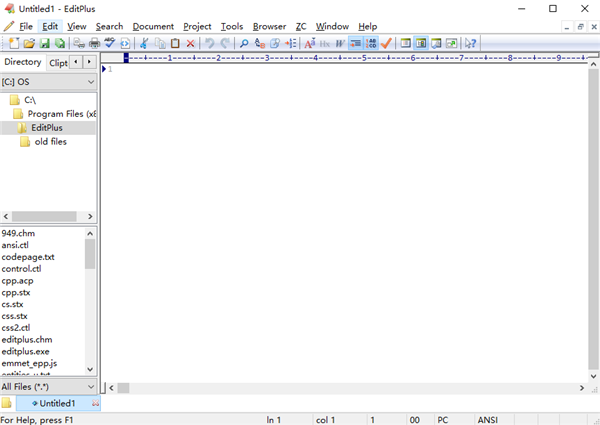This screenshot has width=600, height=425.
Task: Click the context help arrow icon
Action: click(470, 43)
